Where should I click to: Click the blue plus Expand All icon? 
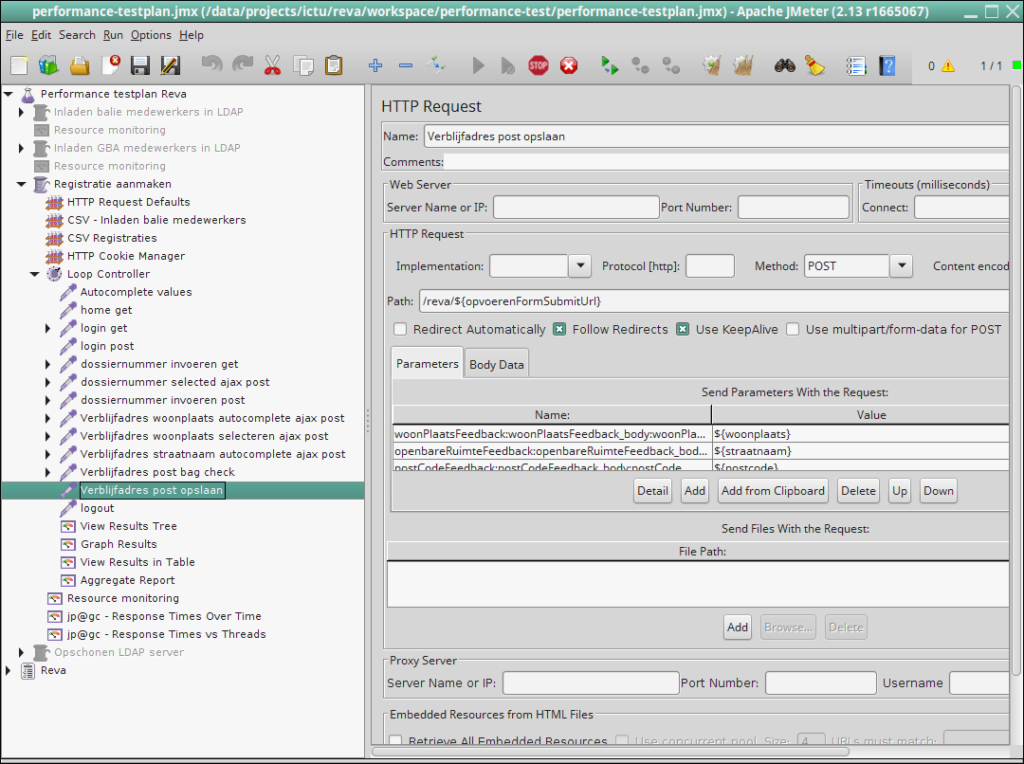376,66
